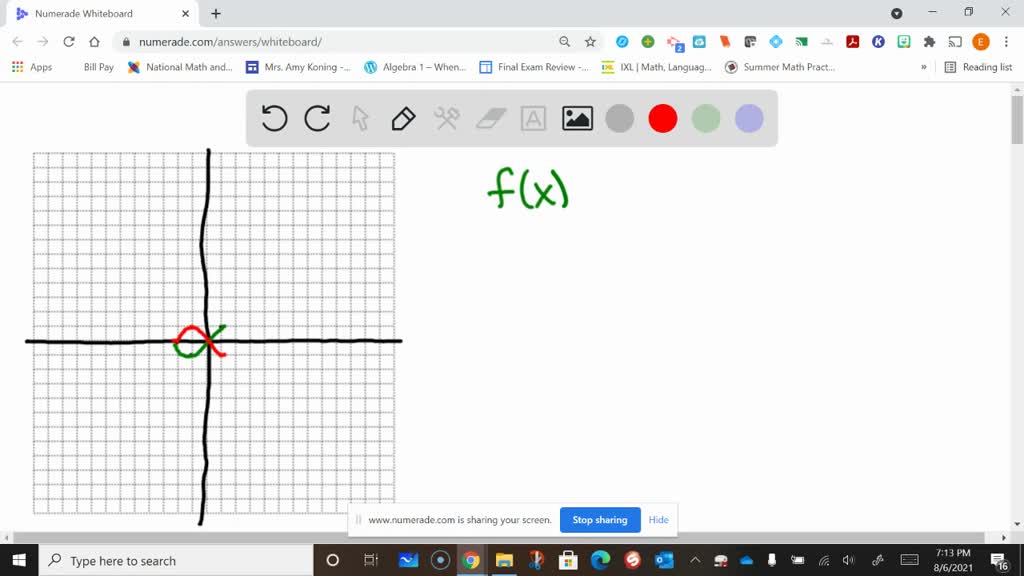This screenshot has height=576, width=1024.
Task: Click the redo arrow on the whiteboard toolbar
Action: click(x=317, y=118)
